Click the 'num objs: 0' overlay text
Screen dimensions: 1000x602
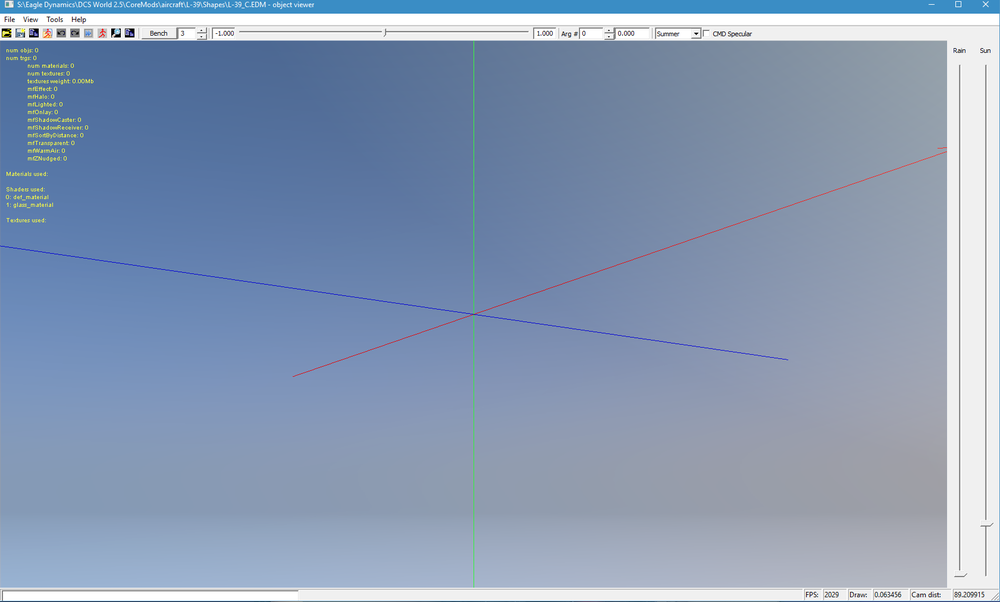[22, 50]
